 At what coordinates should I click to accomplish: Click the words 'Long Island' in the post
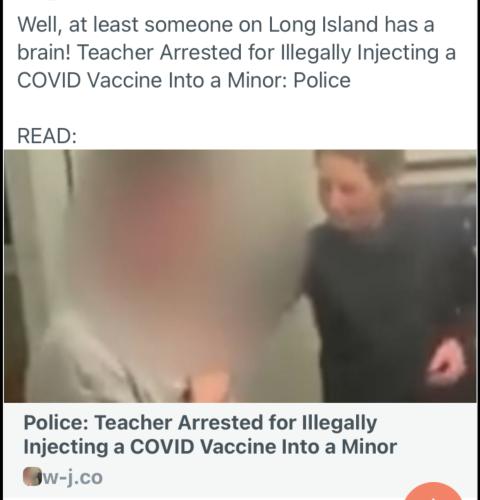coord(323,25)
